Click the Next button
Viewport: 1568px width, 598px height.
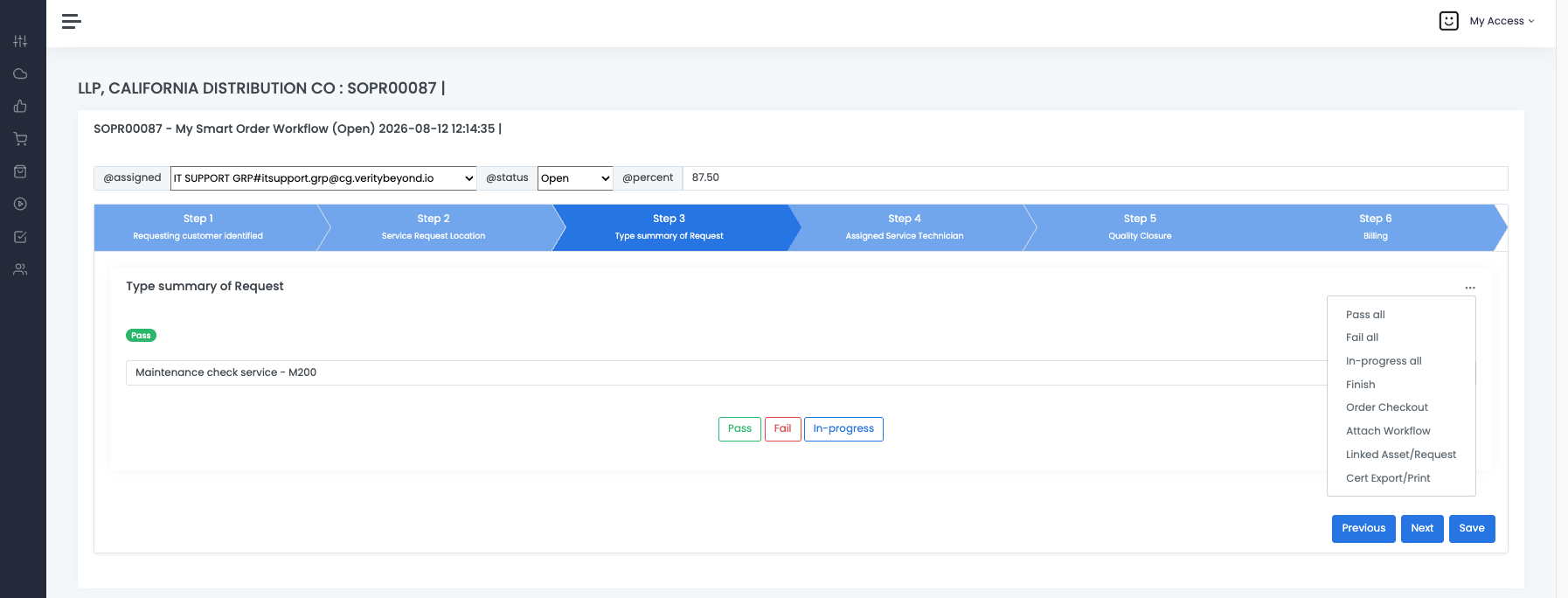1422,529
